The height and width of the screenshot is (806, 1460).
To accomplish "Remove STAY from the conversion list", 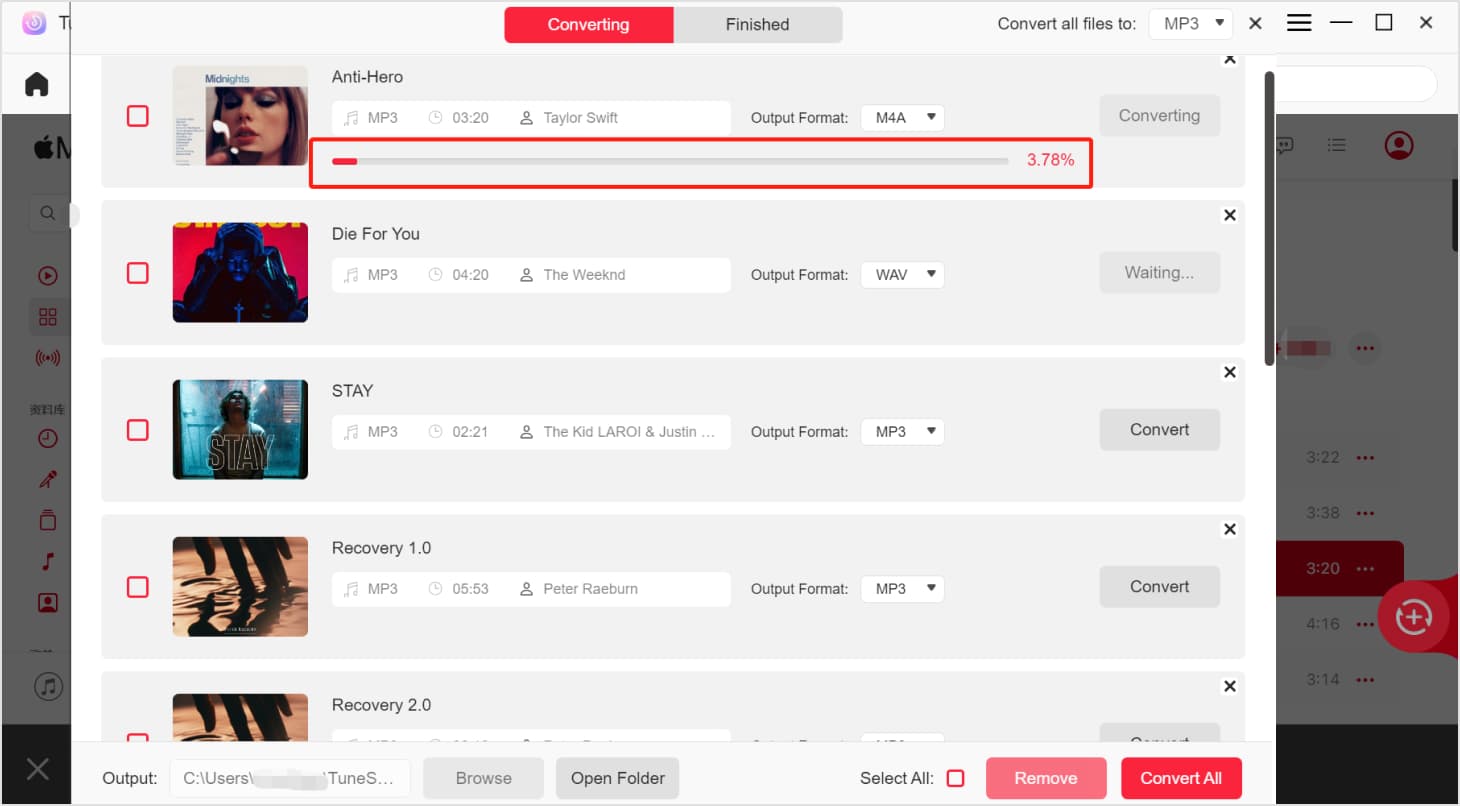I will [x=1230, y=372].
